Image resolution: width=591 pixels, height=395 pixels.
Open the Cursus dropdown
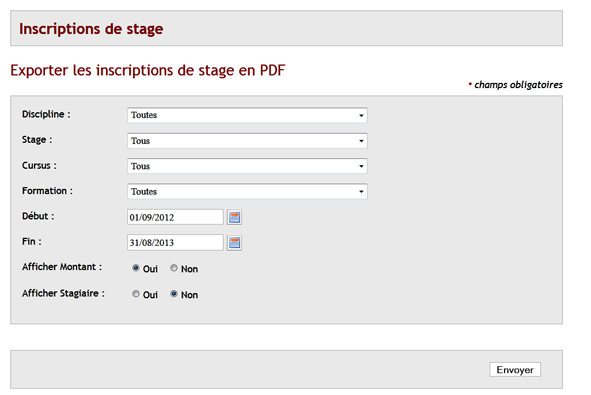click(247, 166)
